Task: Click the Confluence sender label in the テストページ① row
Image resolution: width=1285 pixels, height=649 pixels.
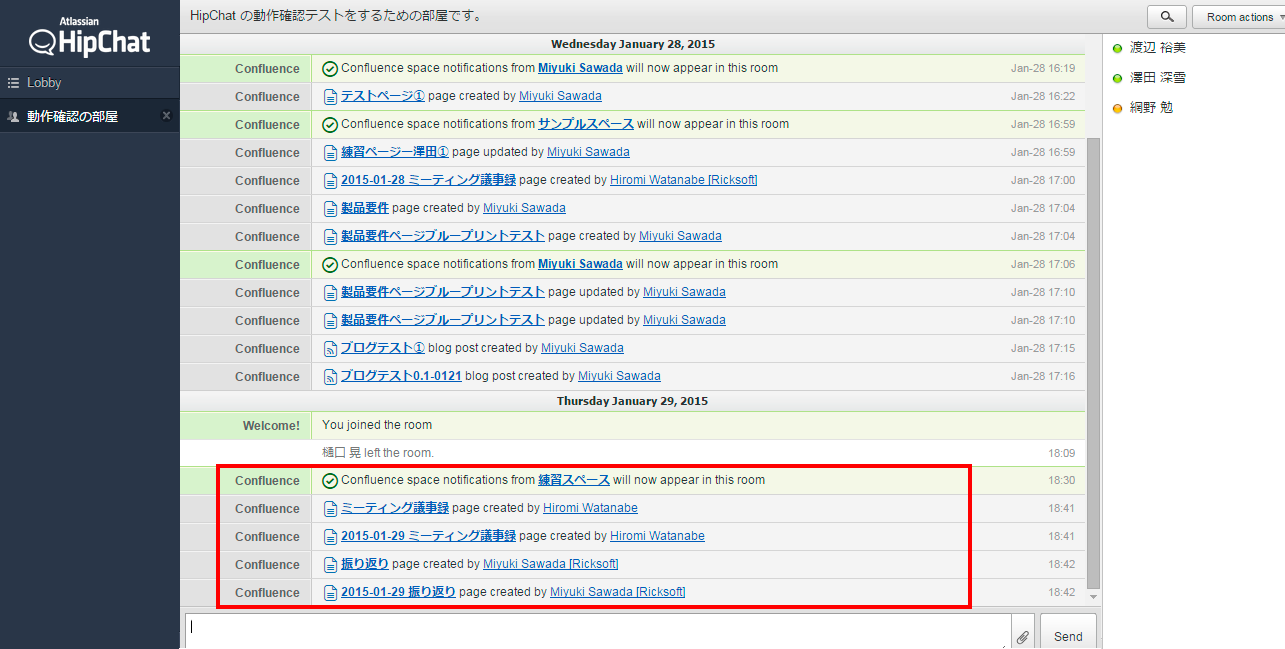Action: point(267,97)
